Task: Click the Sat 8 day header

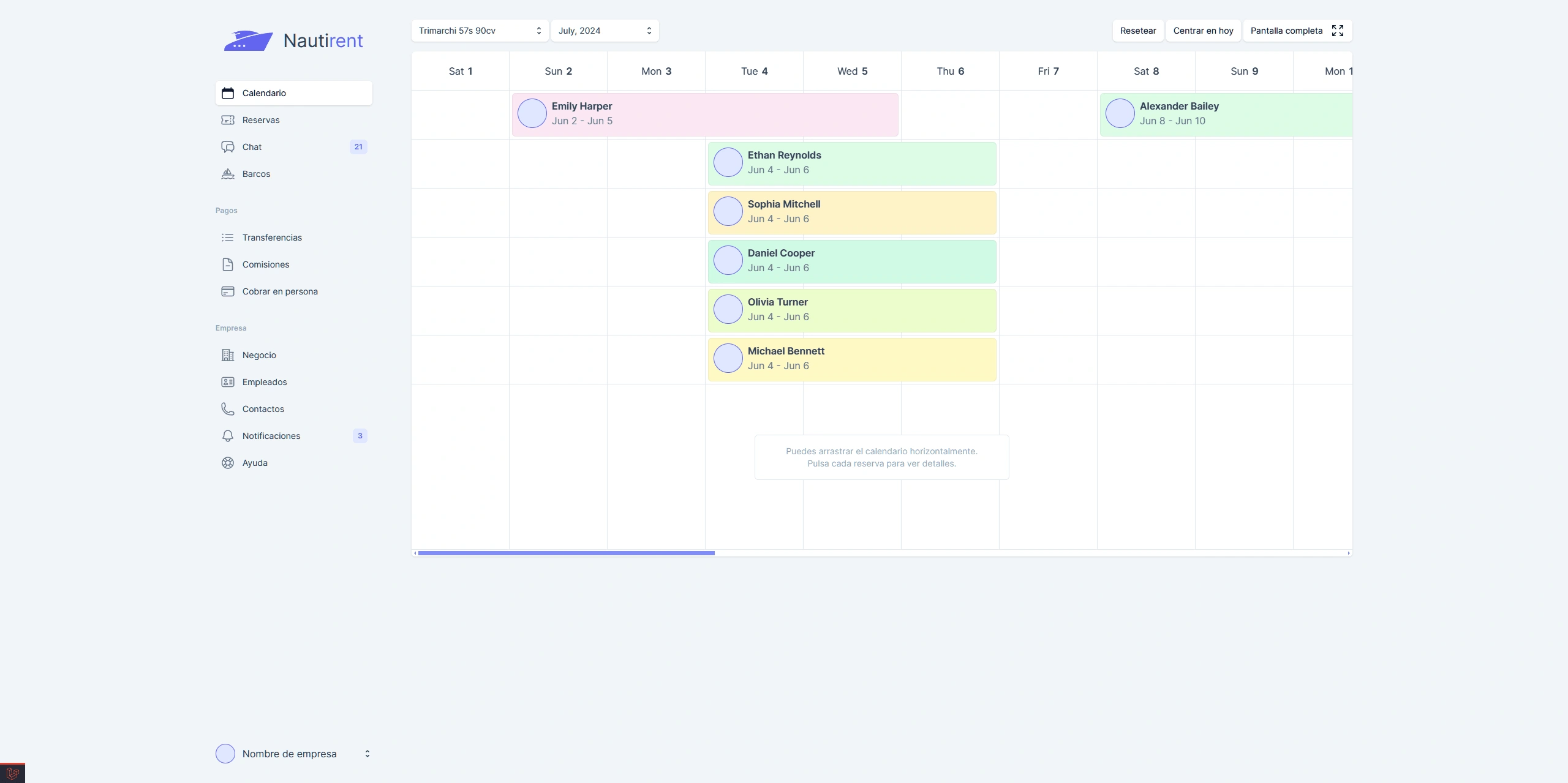Action: pos(1147,71)
